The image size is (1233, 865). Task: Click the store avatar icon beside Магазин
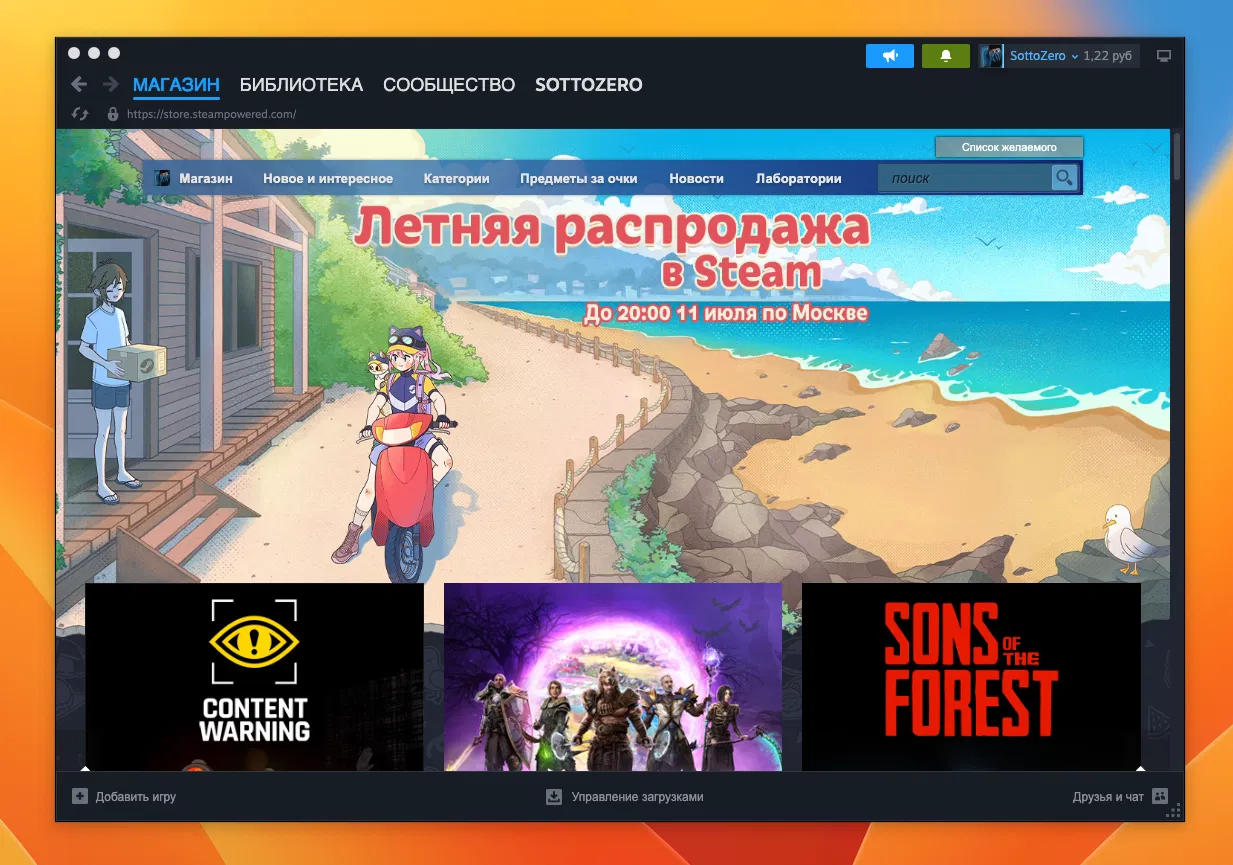point(162,178)
